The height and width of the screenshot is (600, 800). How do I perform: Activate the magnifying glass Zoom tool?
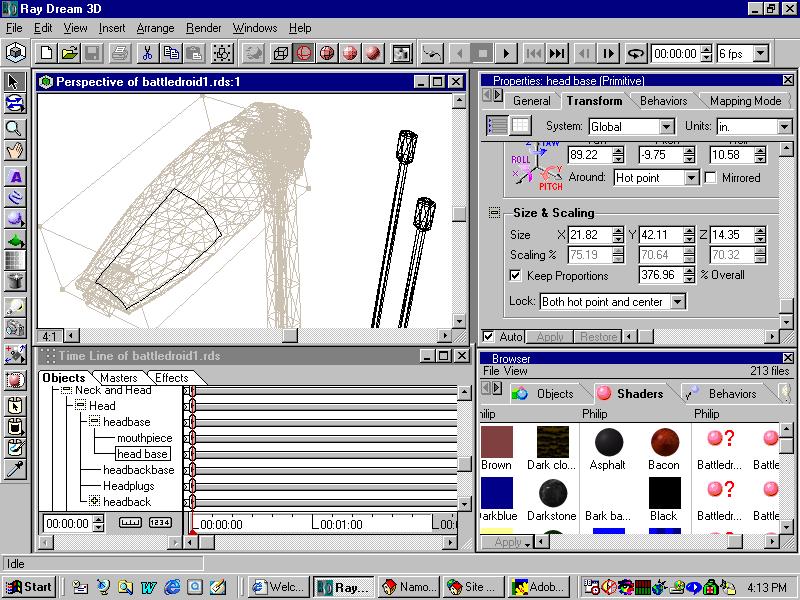click(15, 128)
